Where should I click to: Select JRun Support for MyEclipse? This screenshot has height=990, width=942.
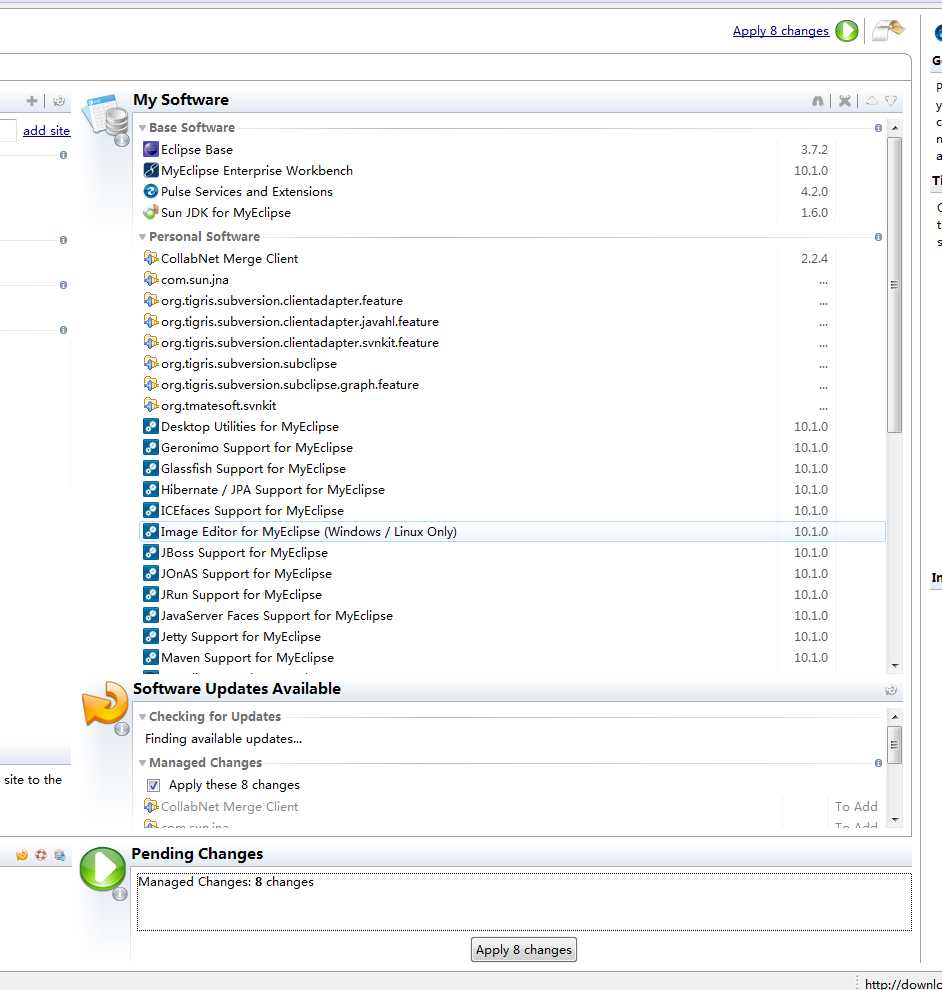click(241, 594)
